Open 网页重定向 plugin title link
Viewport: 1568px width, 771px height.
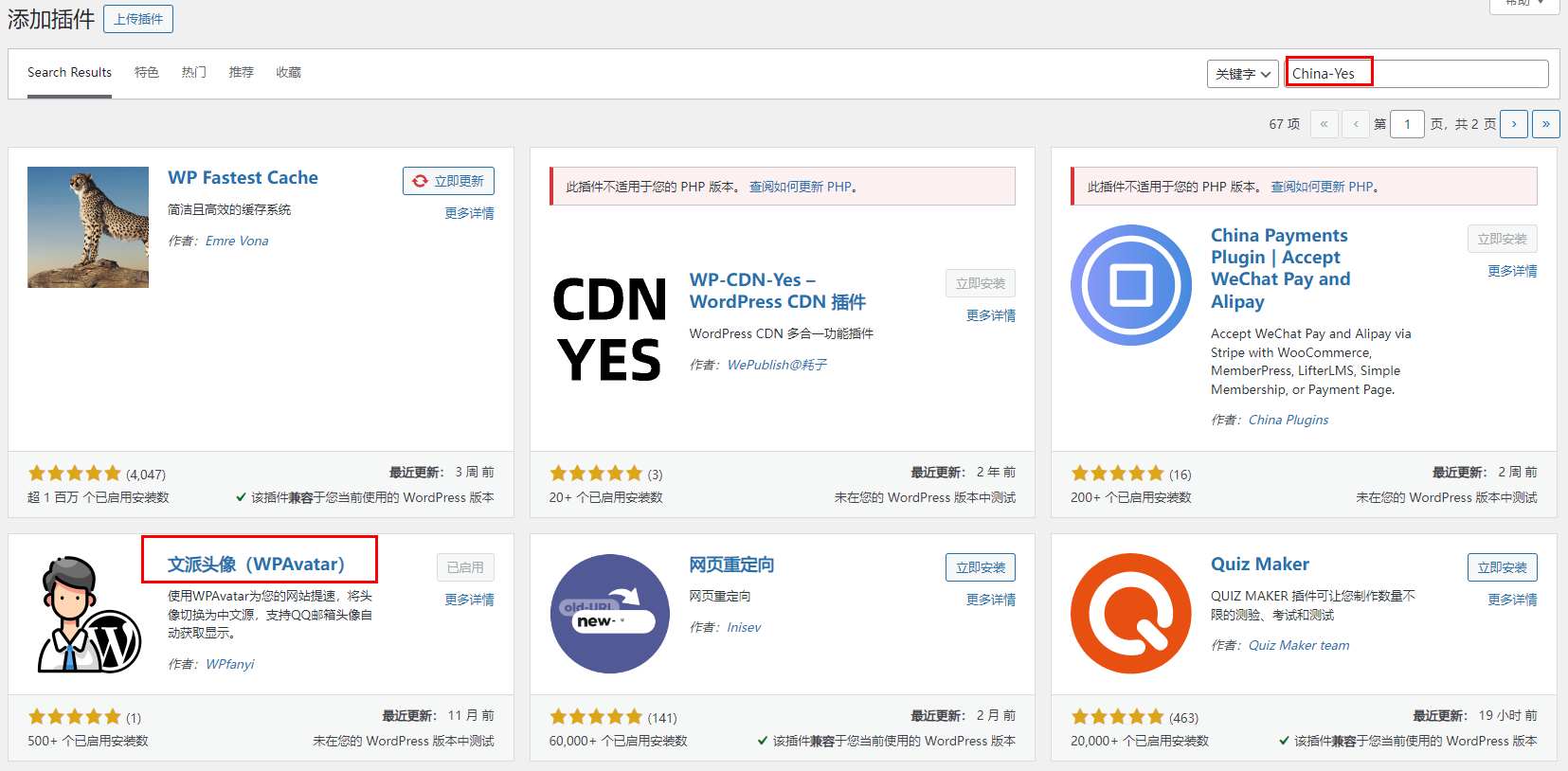[x=731, y=565]
